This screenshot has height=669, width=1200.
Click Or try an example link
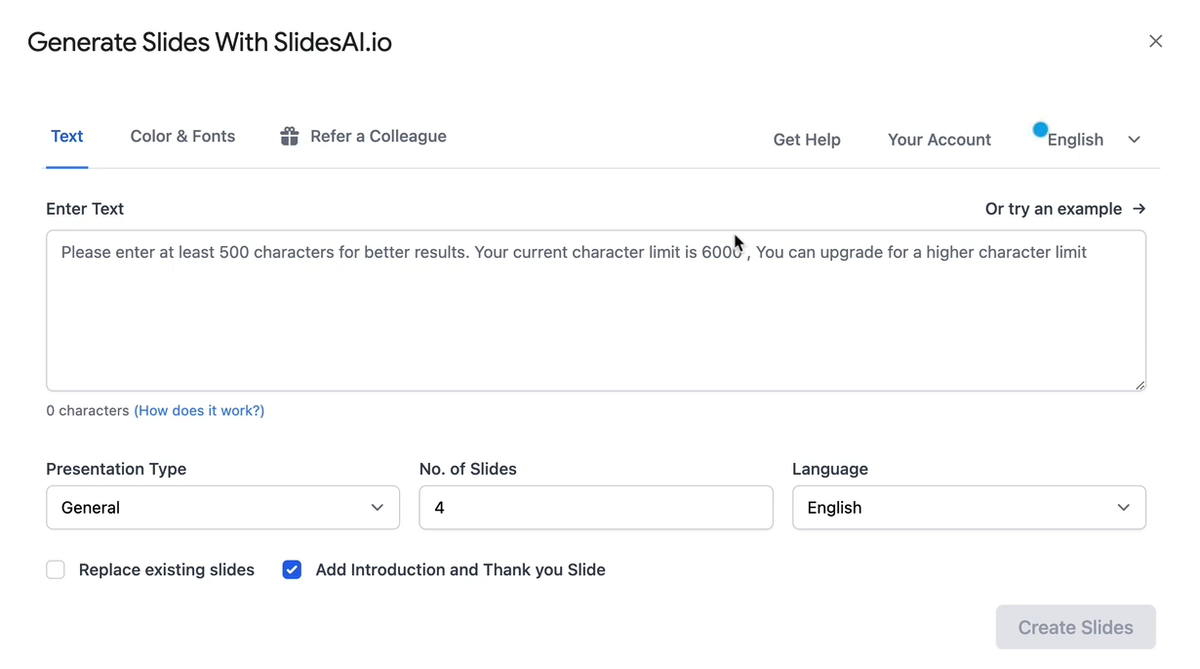[1053, 209]
